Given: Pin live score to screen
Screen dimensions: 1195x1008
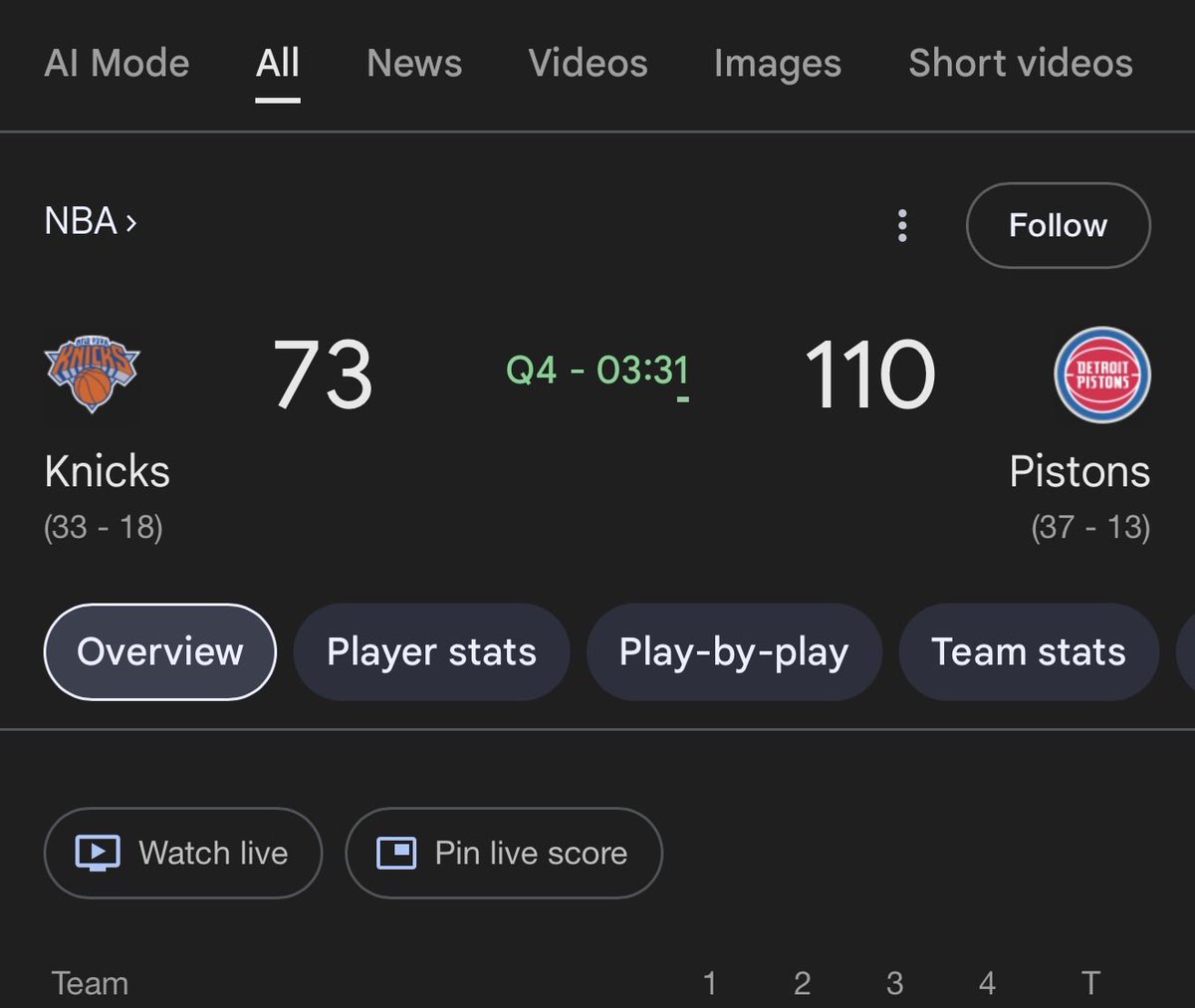Looking at the screenshot, I should (x=504, y=853).
